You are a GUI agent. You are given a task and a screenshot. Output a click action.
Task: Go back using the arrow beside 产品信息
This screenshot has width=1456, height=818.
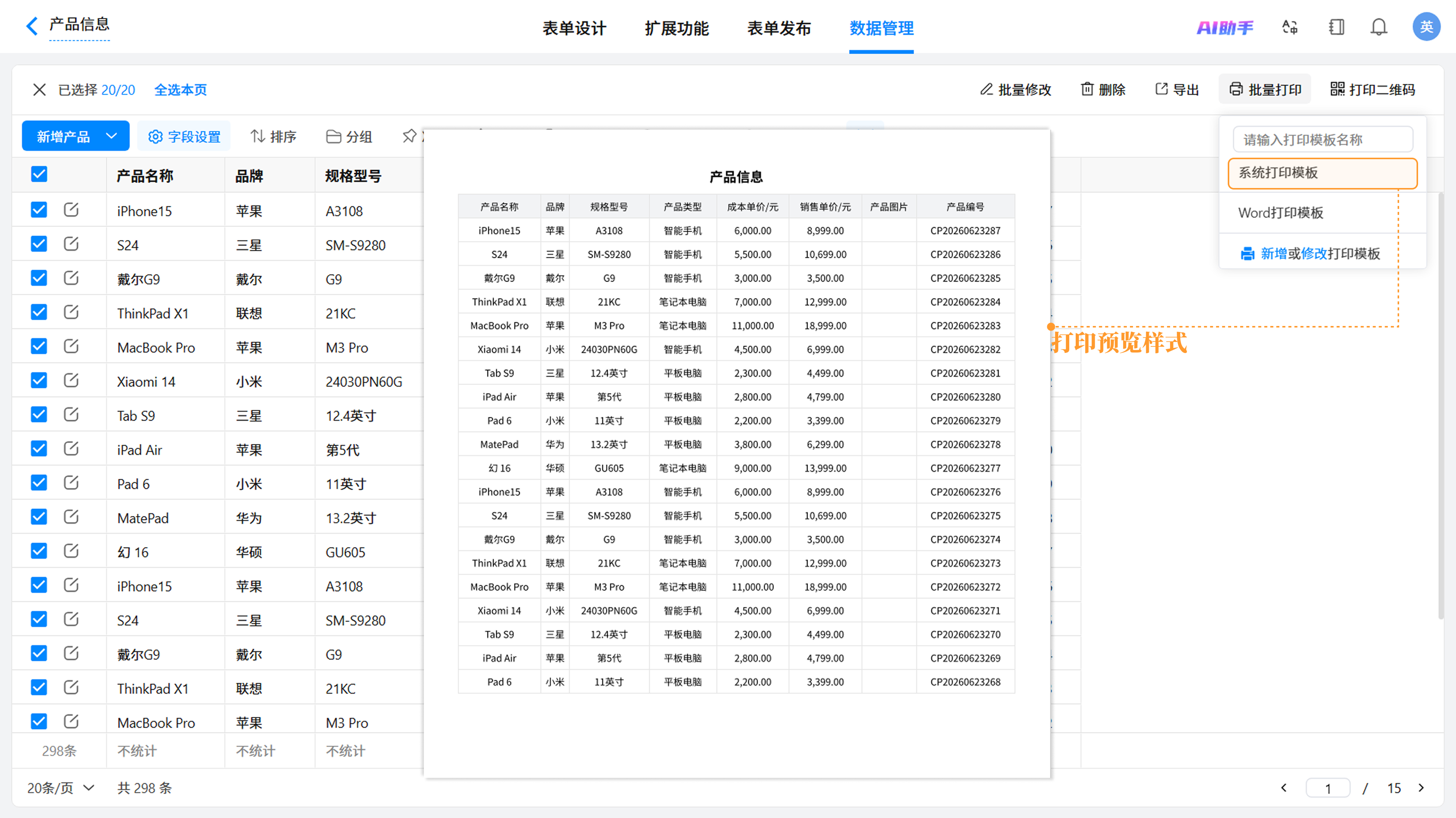[32, 25]
